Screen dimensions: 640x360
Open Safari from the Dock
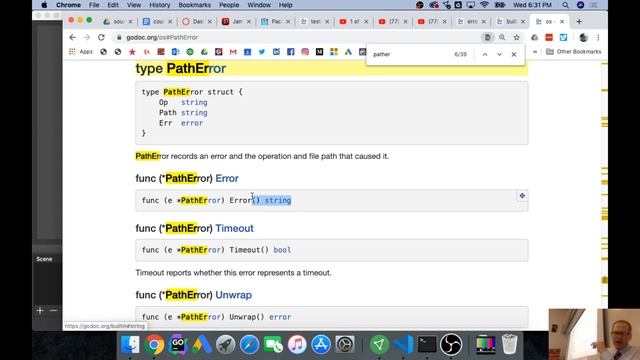pos(249,344)
